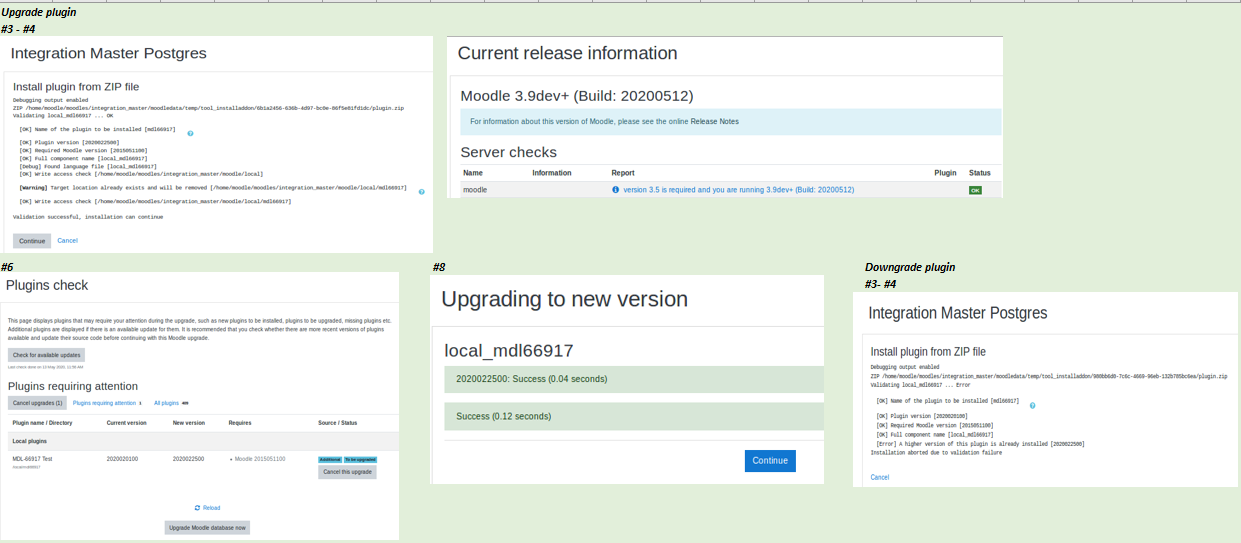Click 'Plugin name / Directory' column header
The height and width of the screenshot is (543, 1241).
point(42,423)
